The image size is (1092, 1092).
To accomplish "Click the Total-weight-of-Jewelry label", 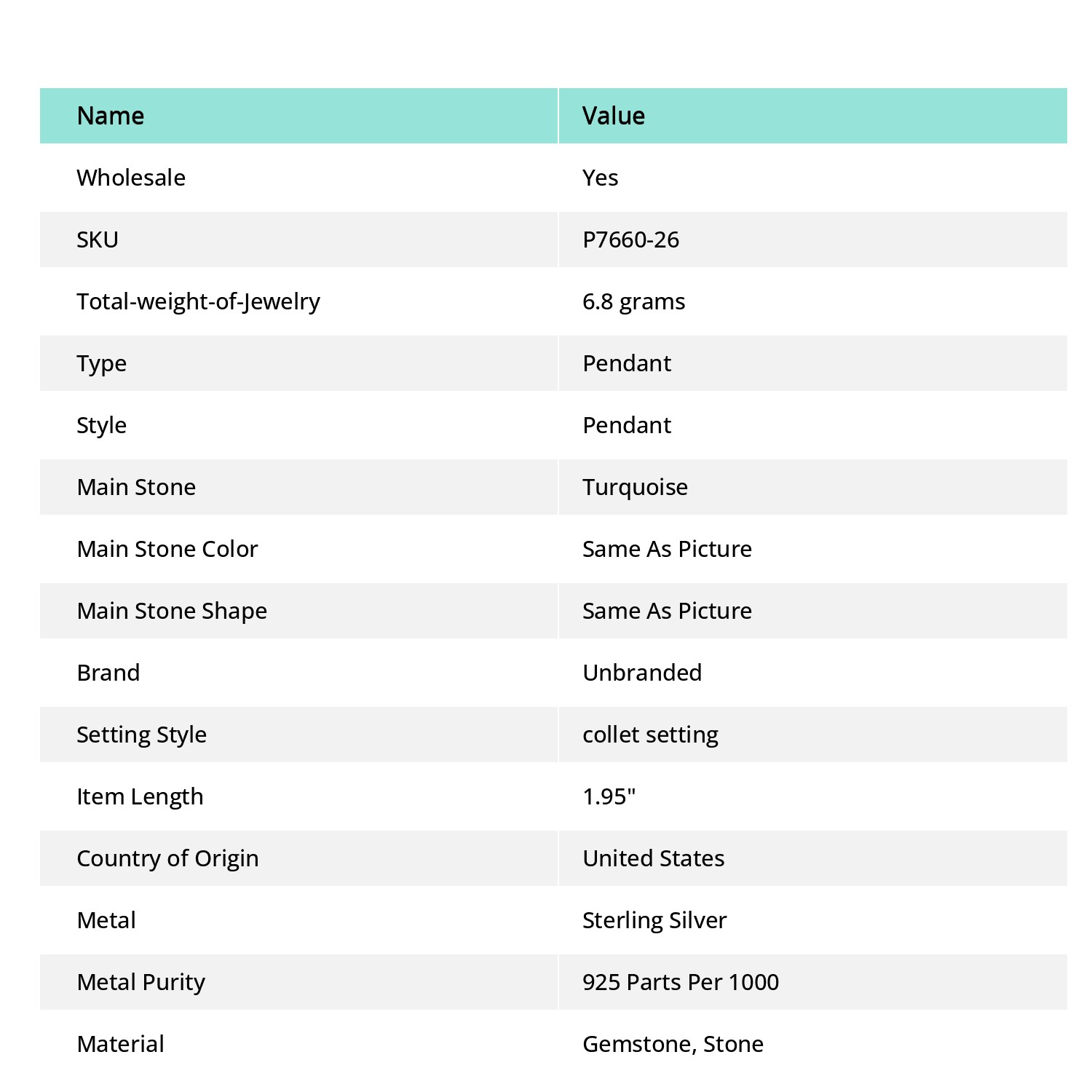I will (198, 301).
